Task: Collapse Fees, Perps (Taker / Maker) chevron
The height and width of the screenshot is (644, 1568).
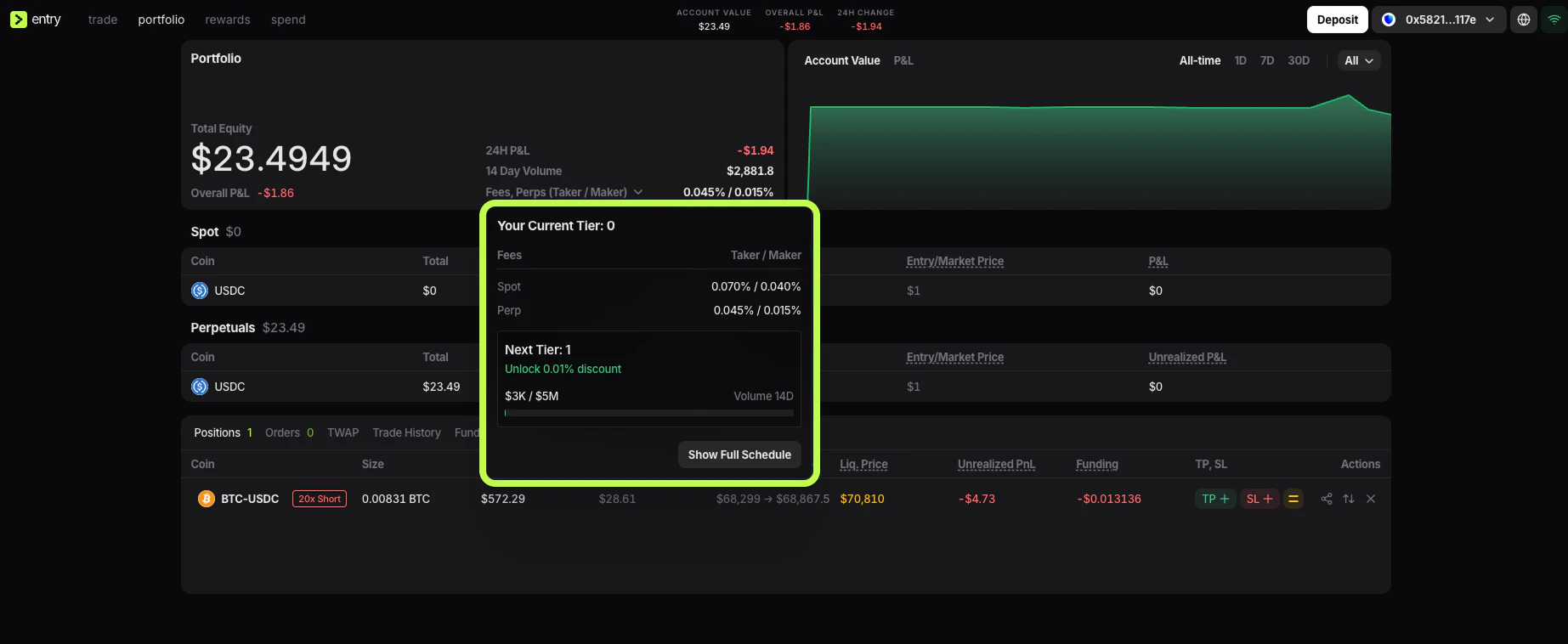Action: coord(638,192)
